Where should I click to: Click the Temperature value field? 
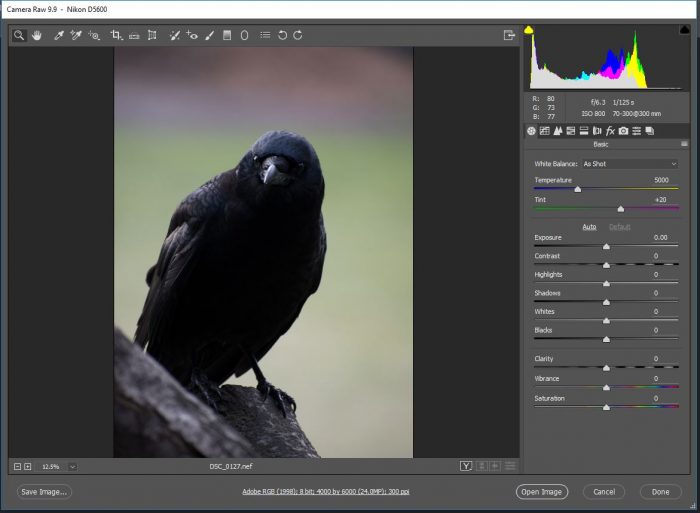coord(660,180)
